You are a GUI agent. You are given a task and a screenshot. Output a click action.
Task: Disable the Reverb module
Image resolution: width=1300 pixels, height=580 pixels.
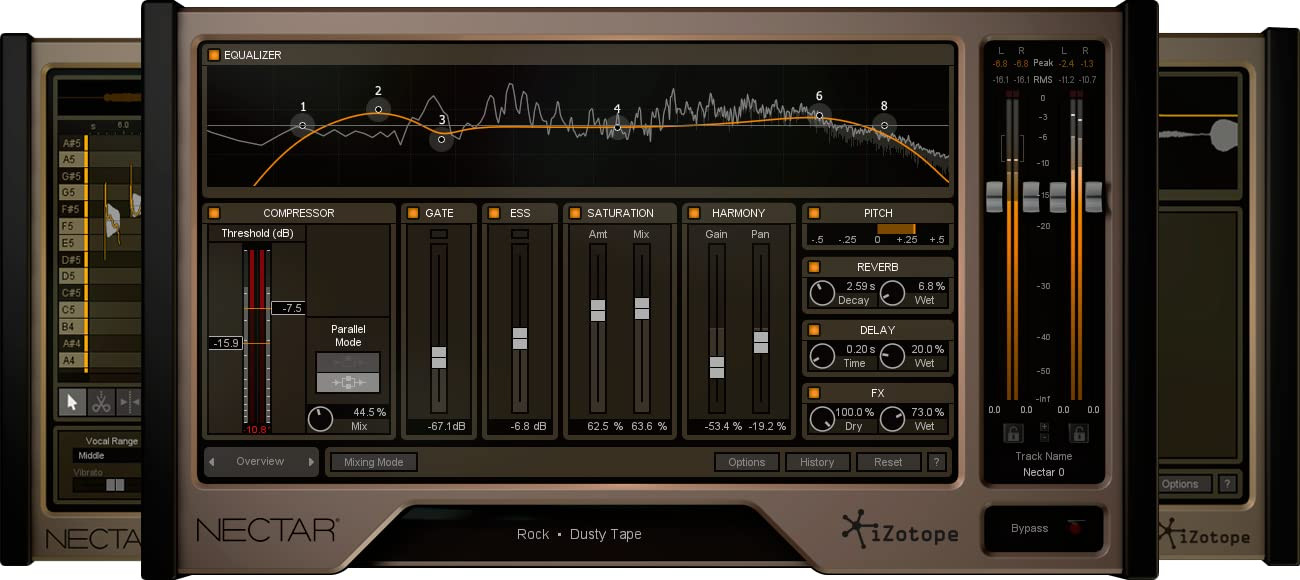pos(815,266)
